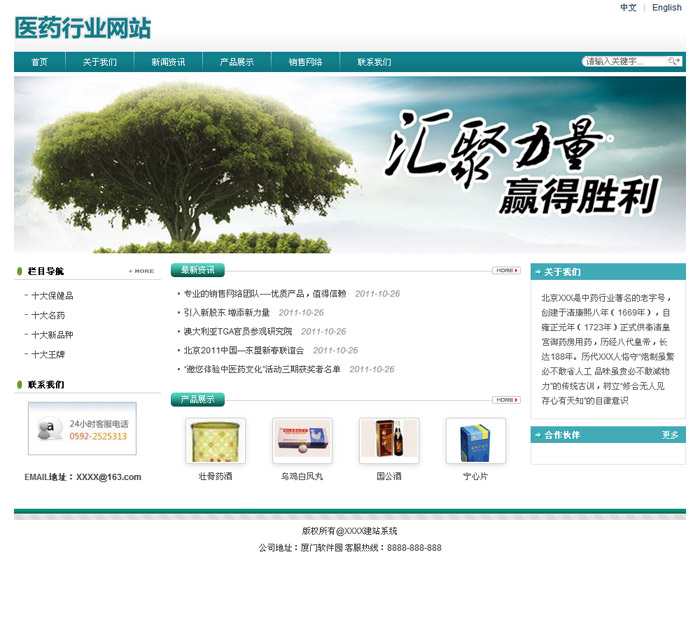Open 新闻资讯 in the navigation bar
700x634 pixels.
pos(168,62)
